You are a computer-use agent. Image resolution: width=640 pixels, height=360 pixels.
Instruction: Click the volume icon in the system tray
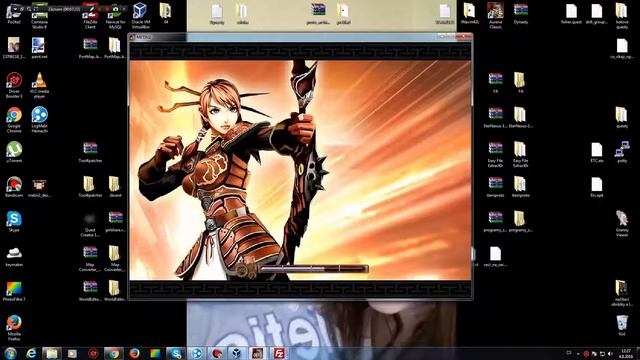tap(610, 353)
